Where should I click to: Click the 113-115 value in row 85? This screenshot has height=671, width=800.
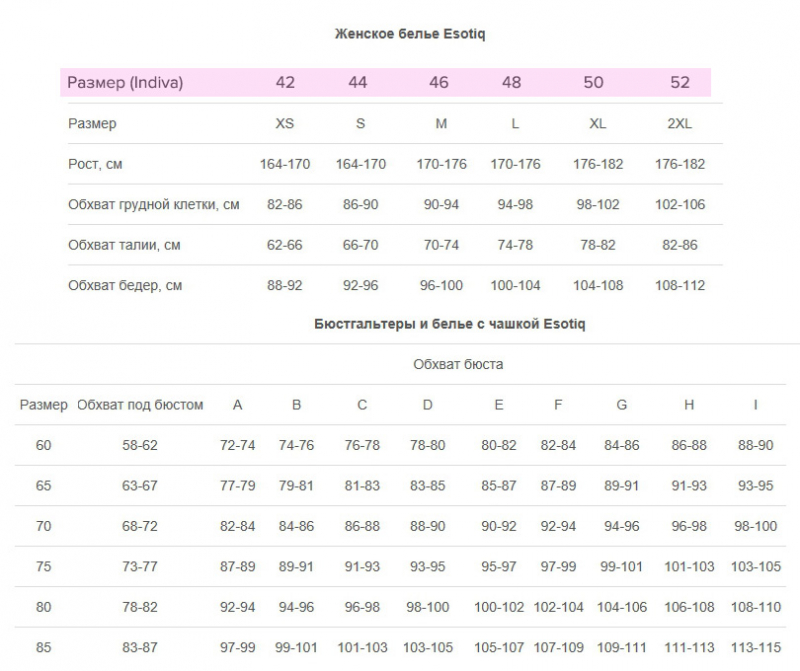756,648
